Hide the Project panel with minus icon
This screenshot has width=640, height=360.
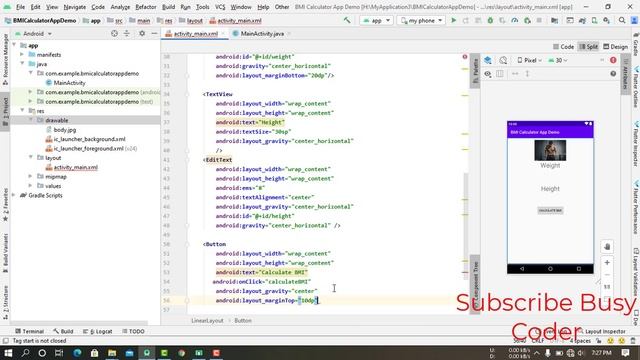[x=154, y=33]
